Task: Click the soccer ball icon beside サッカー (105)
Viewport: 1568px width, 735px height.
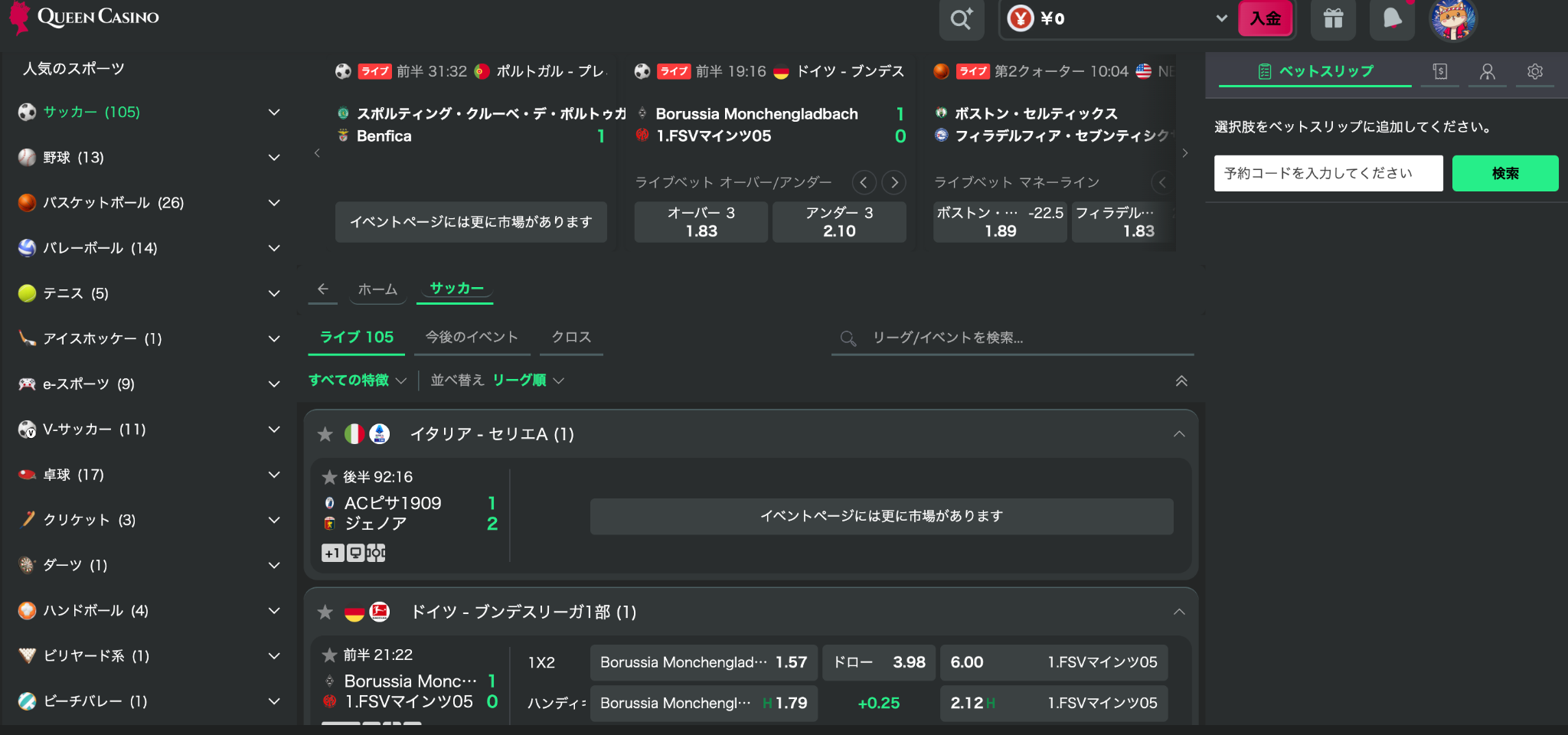Action: pos(27,113)
